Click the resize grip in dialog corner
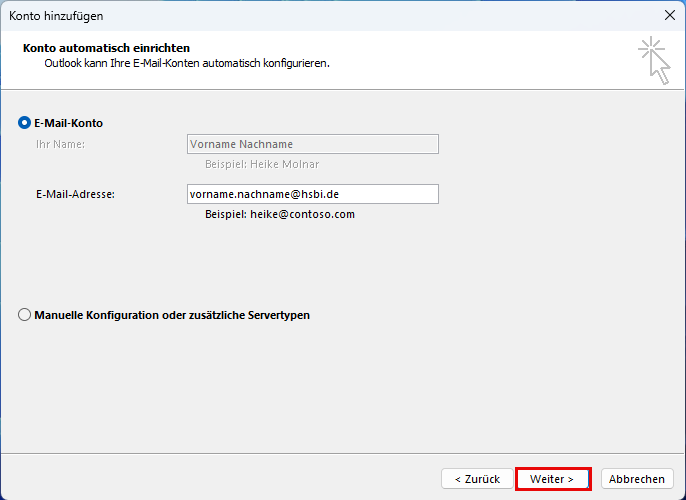686x500 pixels. [680, 494]
